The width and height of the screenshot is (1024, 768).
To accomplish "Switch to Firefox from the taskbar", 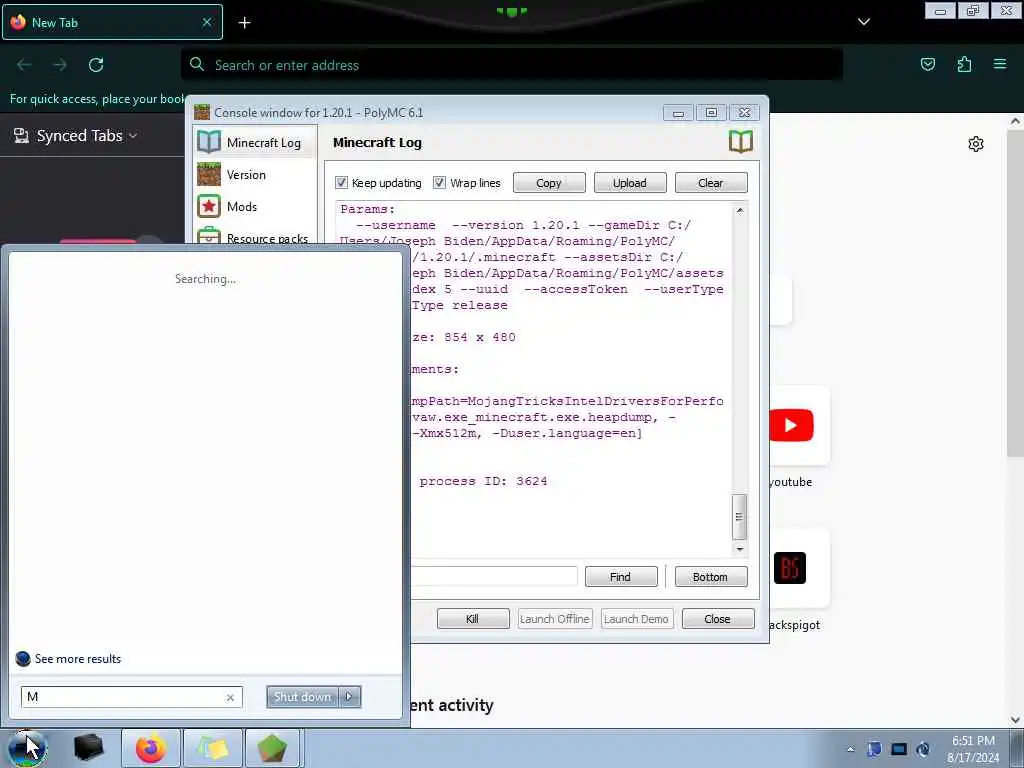I will [x=151, y=748].
